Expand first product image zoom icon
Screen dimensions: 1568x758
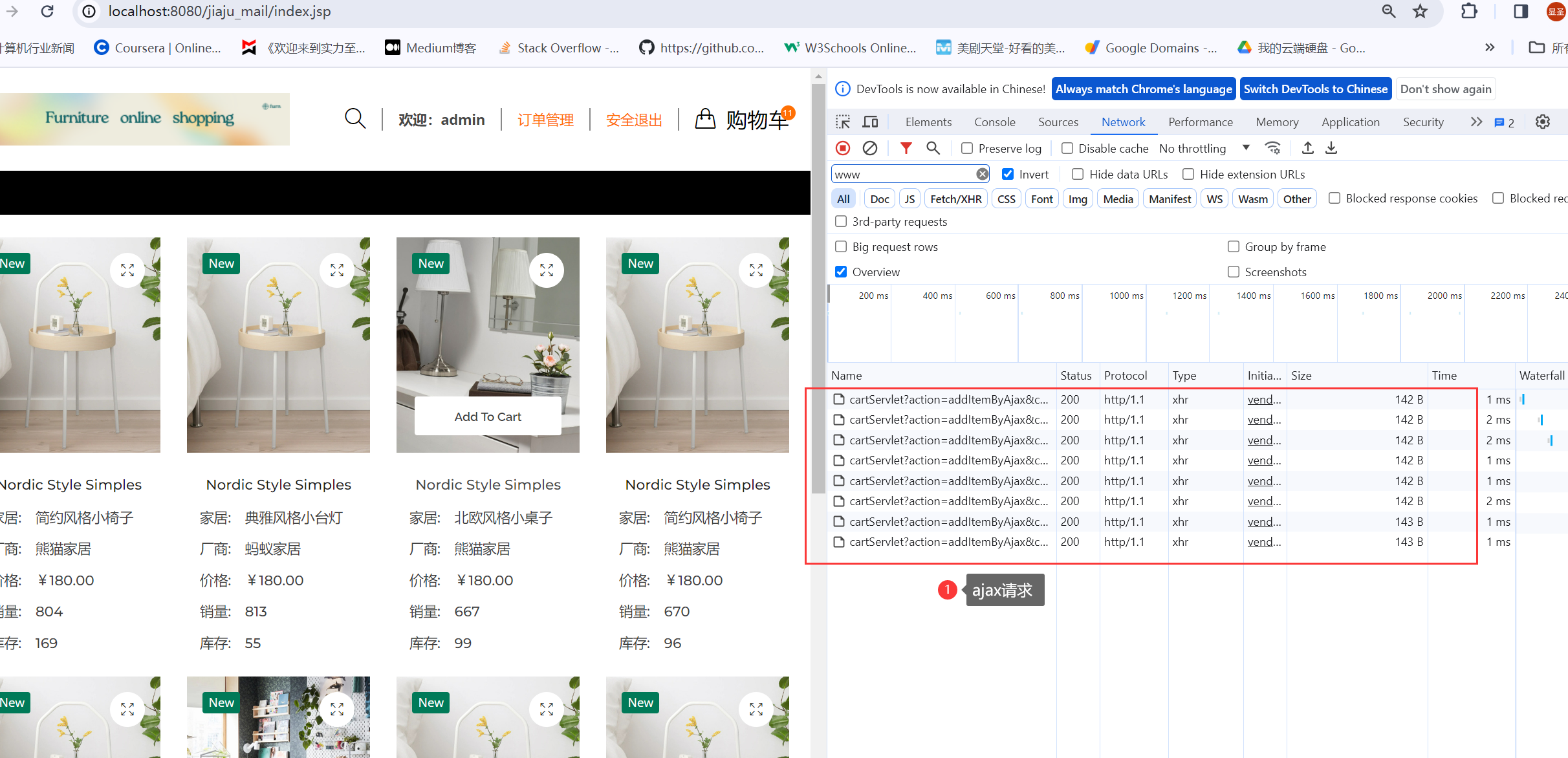tap(127, 270)
